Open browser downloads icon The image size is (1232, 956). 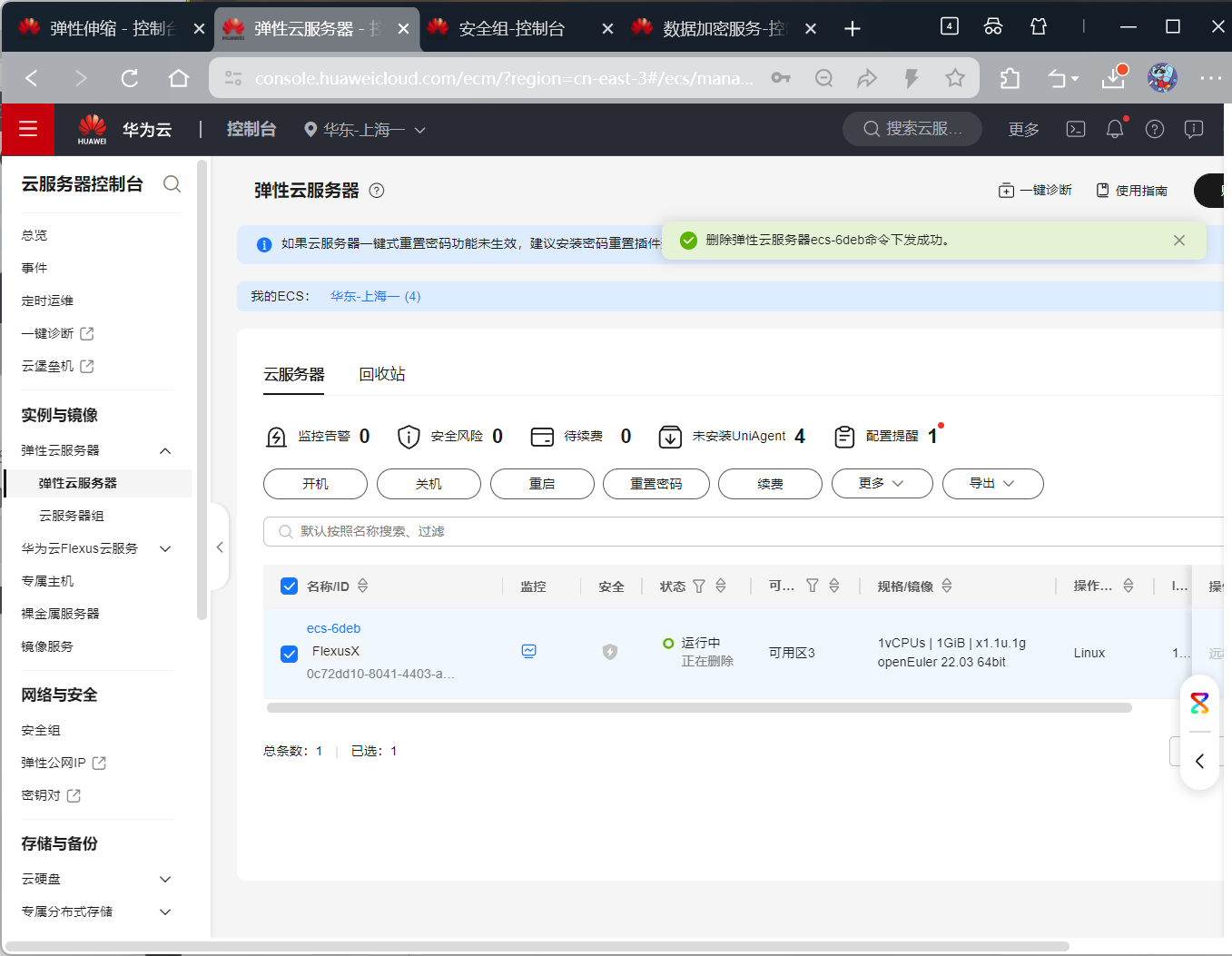(x=1114, y=78)
